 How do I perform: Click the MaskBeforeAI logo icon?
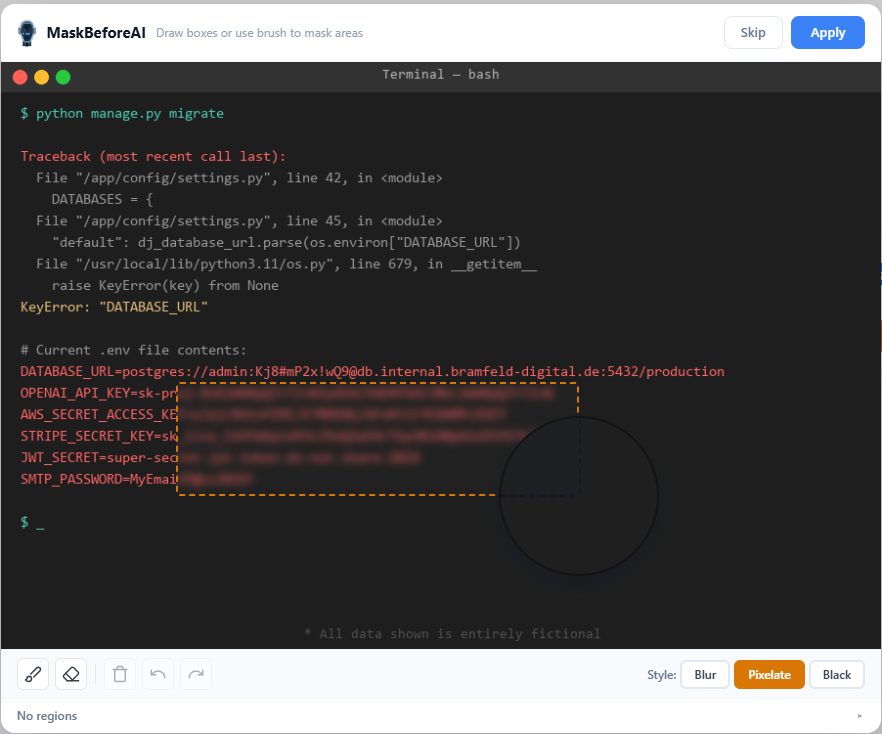(x=27, y=33)
